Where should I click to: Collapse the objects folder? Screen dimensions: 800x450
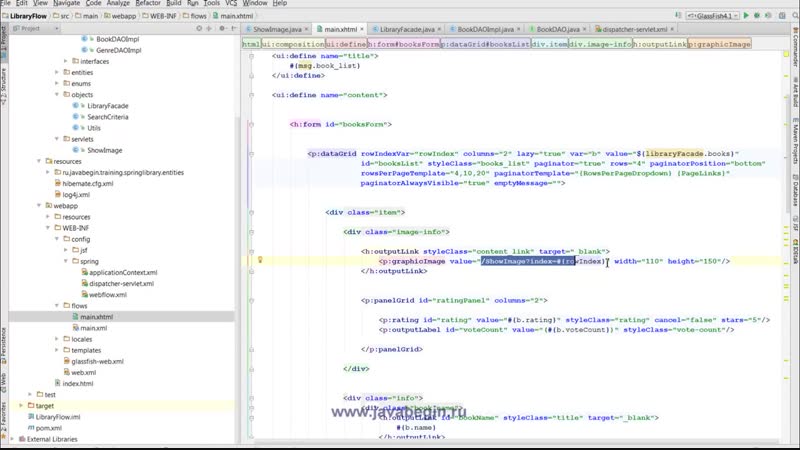pos(57,94)
